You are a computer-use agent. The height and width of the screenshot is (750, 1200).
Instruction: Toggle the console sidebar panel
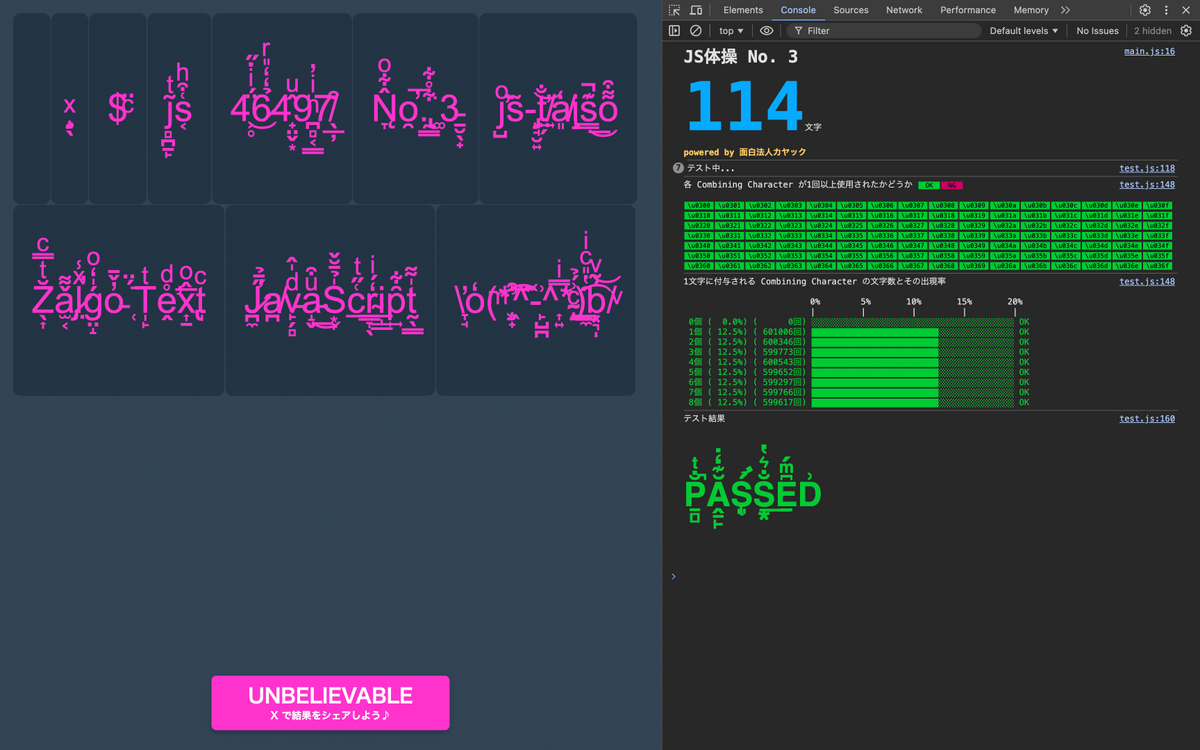pyautogui.click(x=673, y=30)
